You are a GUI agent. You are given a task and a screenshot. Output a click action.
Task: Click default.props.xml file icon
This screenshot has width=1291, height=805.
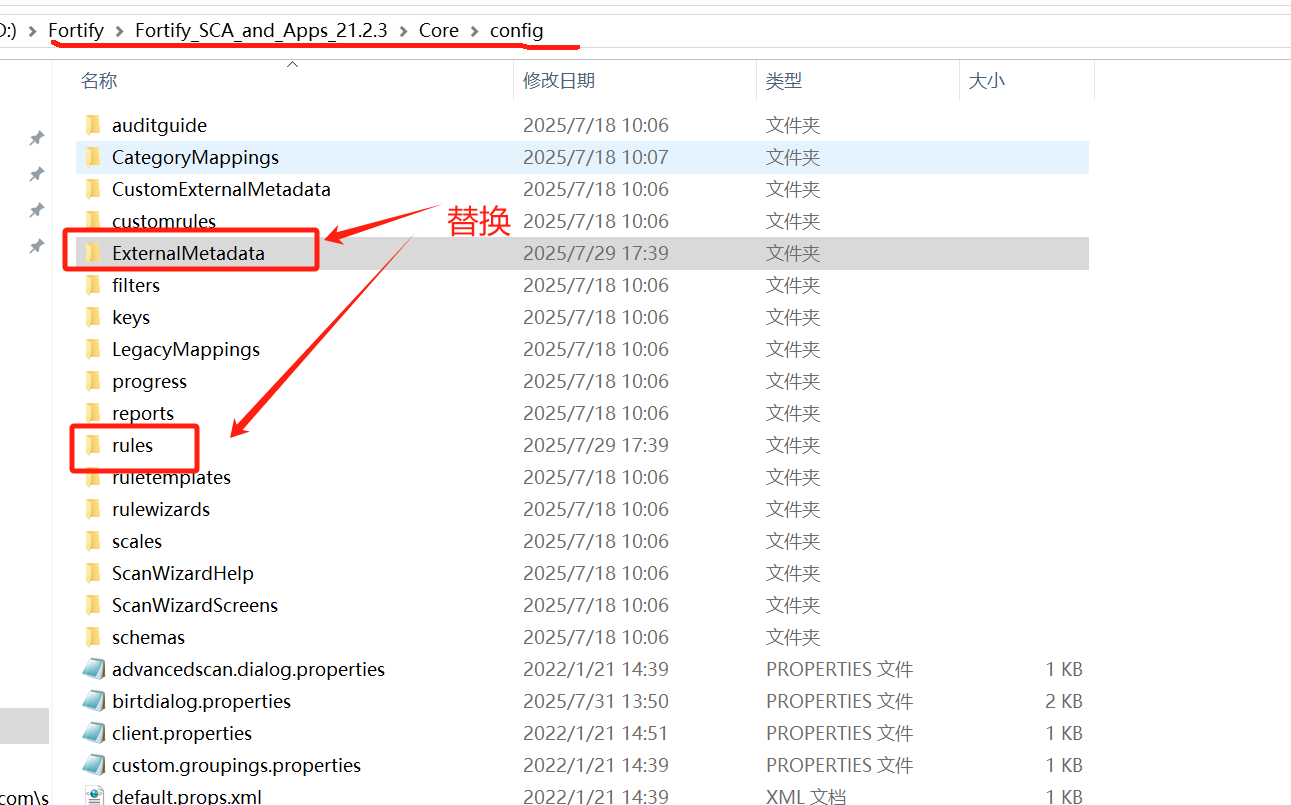point(94,796)
